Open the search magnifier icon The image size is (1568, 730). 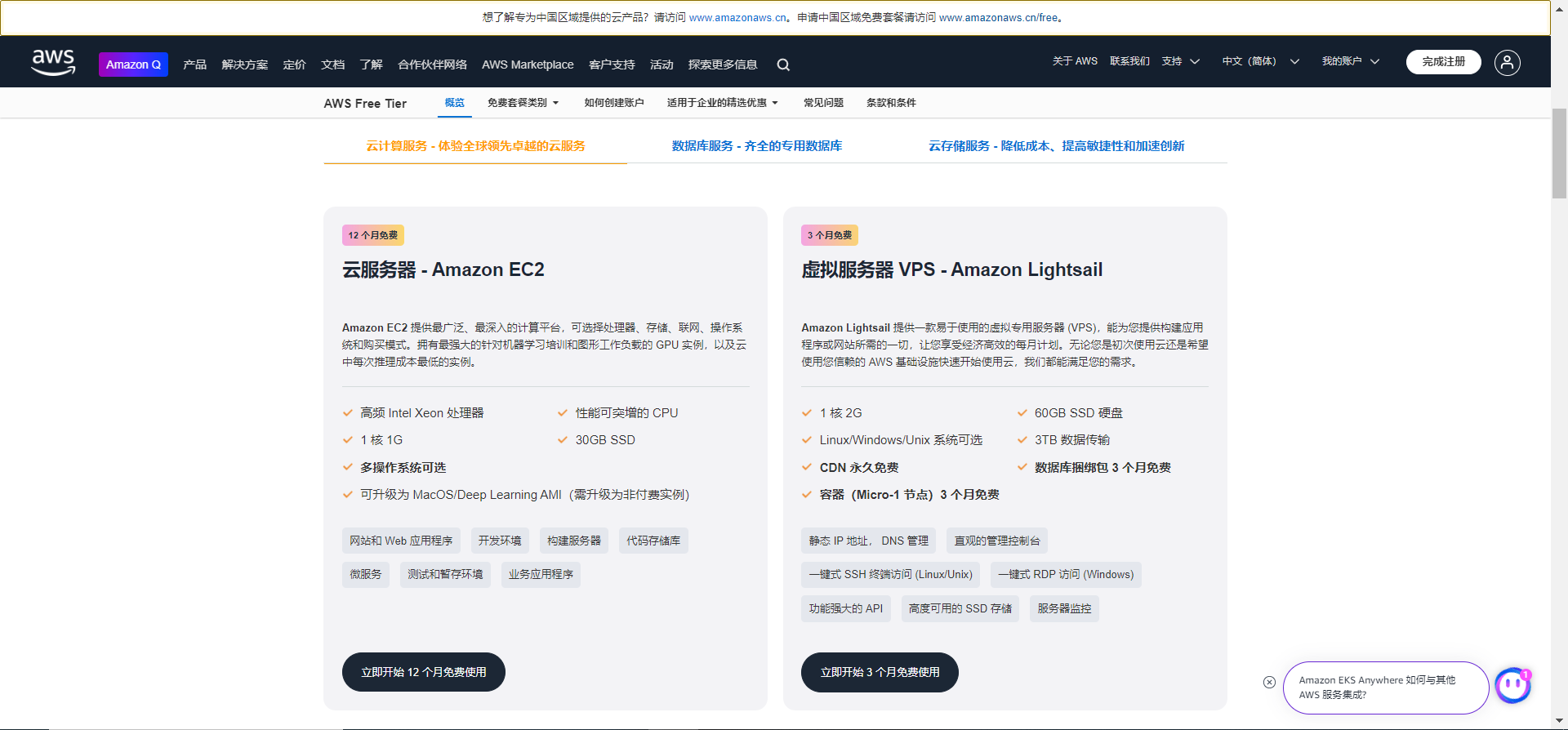click(783, 65)
